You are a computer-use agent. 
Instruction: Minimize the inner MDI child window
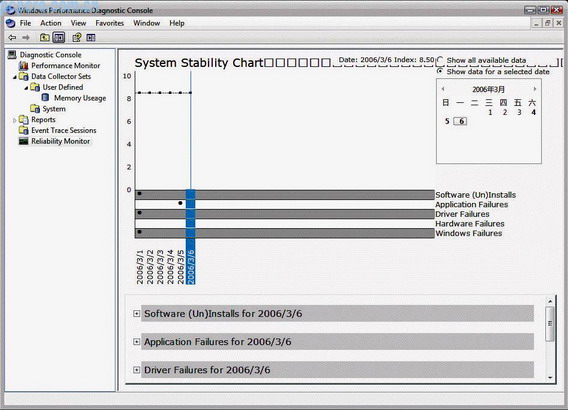tap(536, 23)
